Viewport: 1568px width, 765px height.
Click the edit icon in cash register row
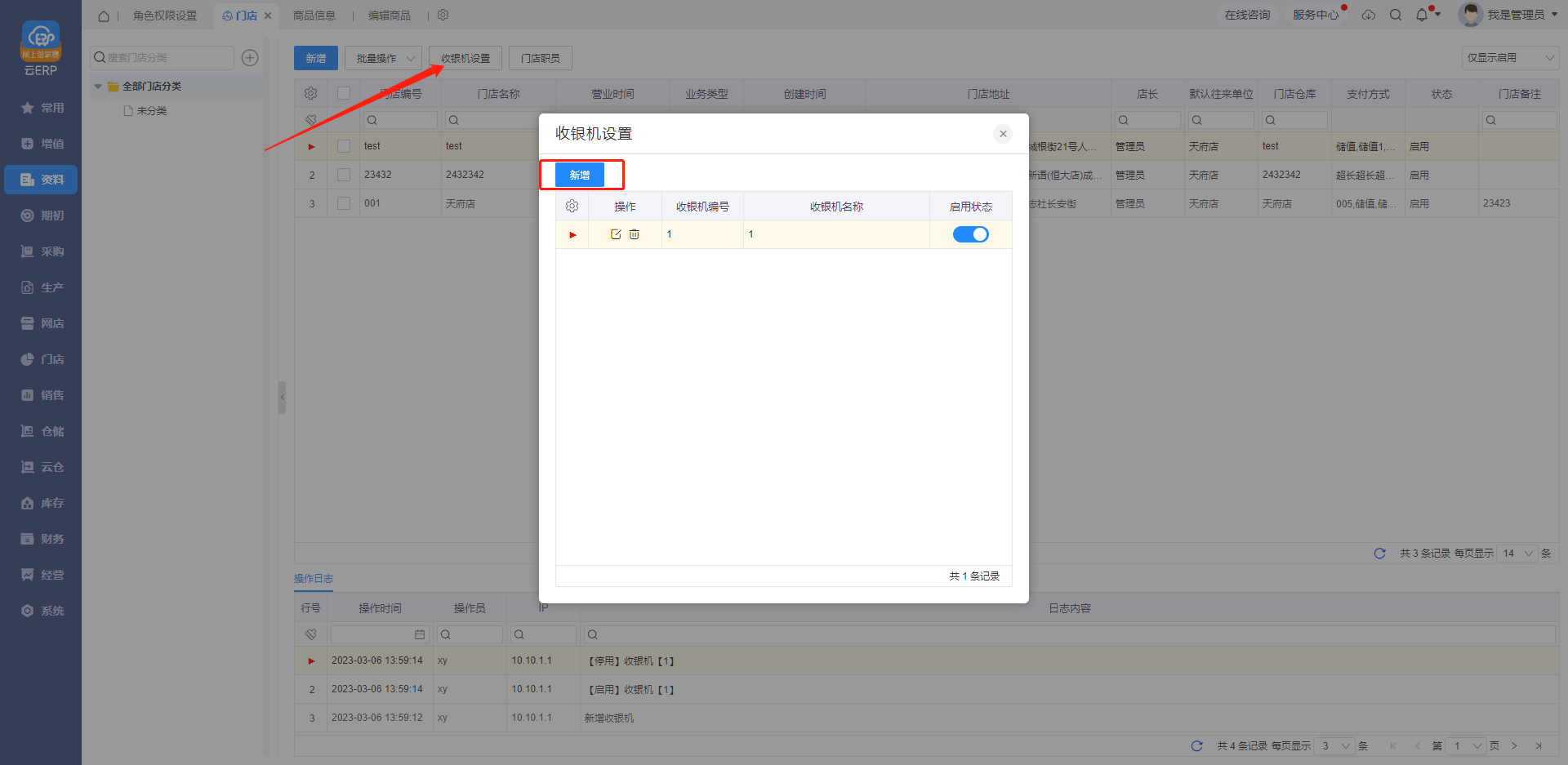pyautogui.click(x=616, y=234)
